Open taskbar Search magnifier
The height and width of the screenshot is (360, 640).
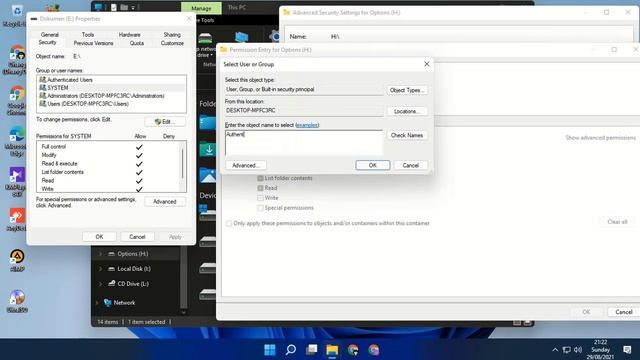coord(291,350)
